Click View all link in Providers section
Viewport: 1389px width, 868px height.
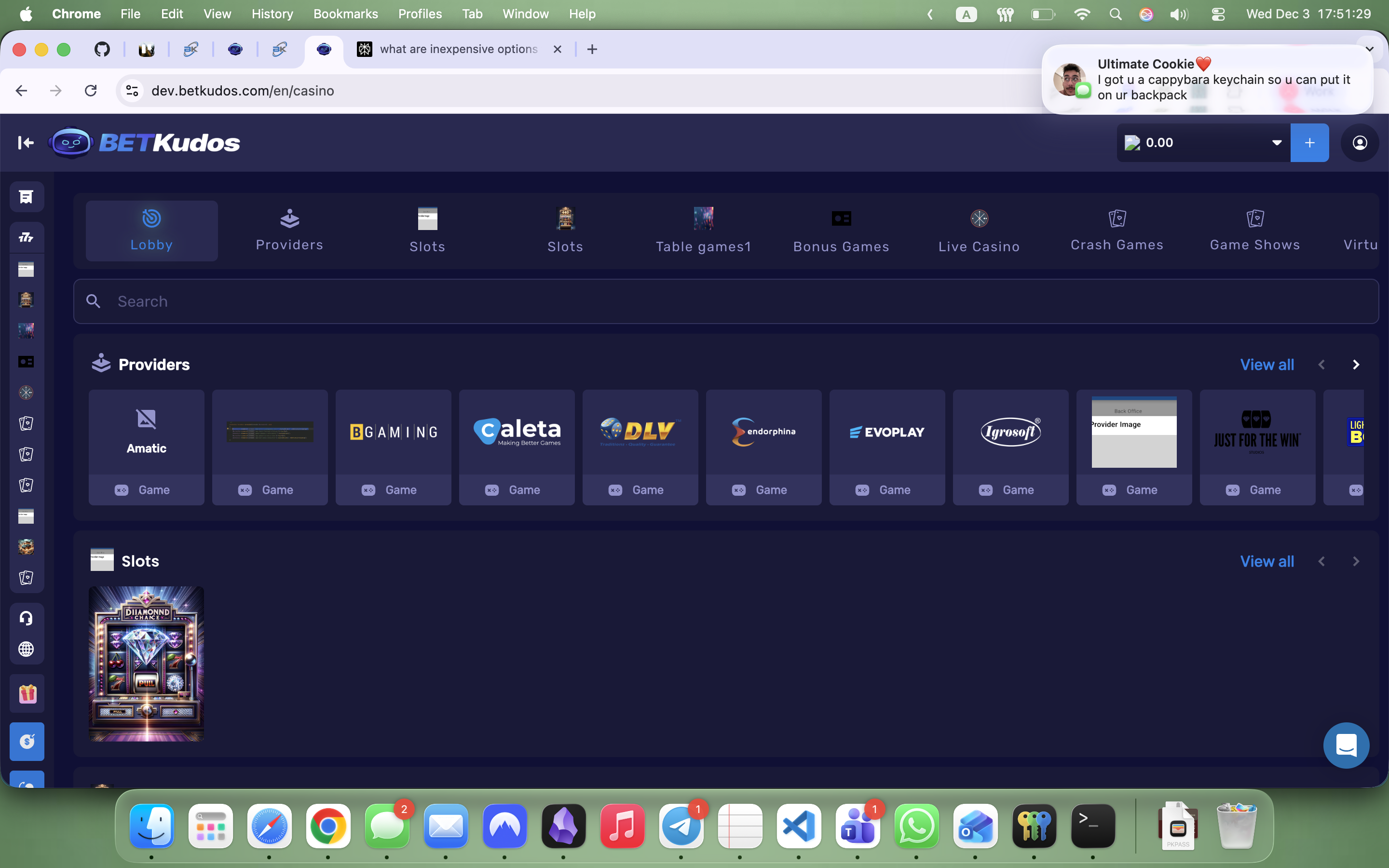pos(1266,365)
